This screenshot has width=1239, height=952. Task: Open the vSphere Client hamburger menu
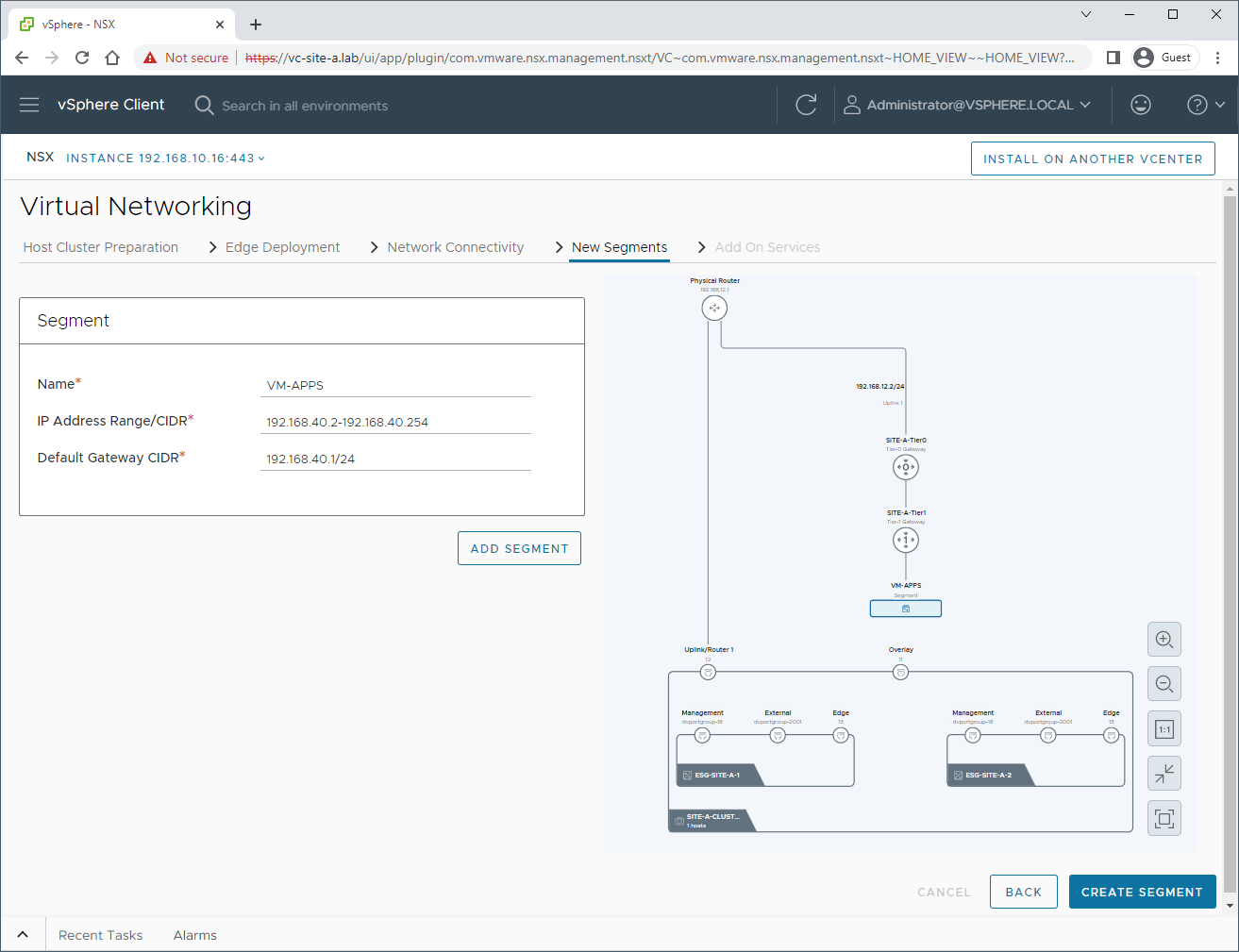(29, 105)
